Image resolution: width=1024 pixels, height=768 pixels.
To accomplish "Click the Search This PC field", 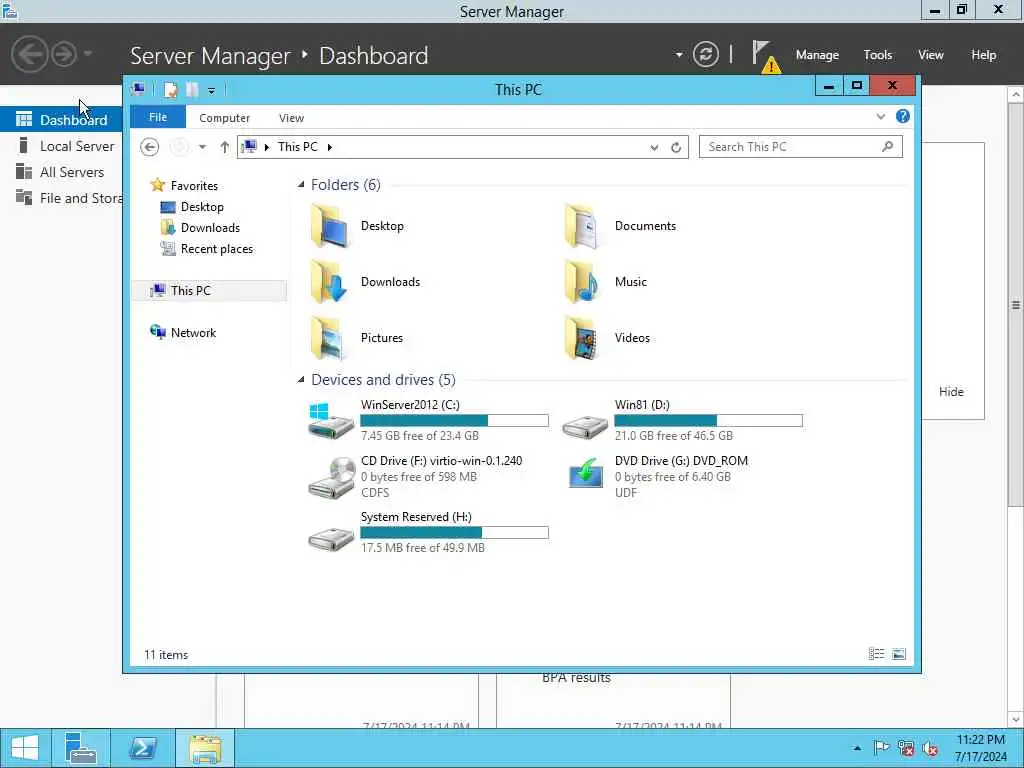I will click(x=801, y=147).
